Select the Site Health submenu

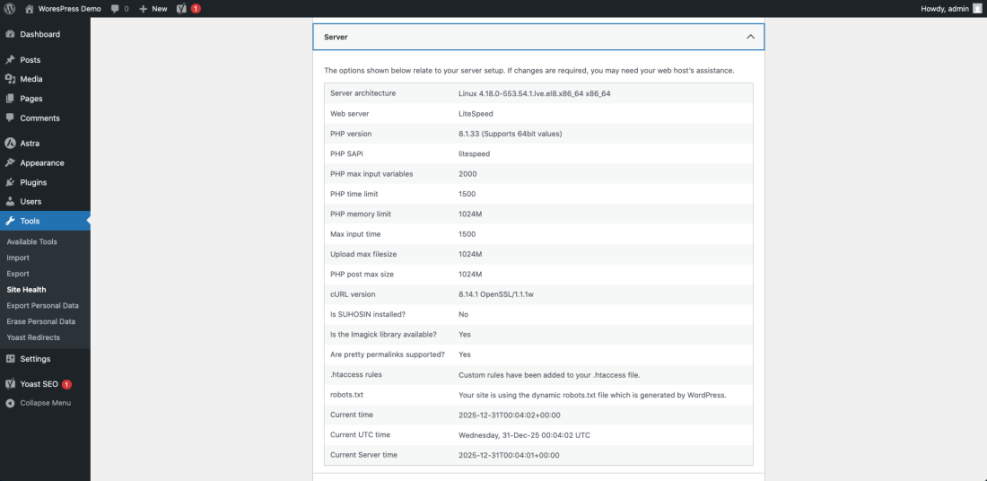point(26,290)
